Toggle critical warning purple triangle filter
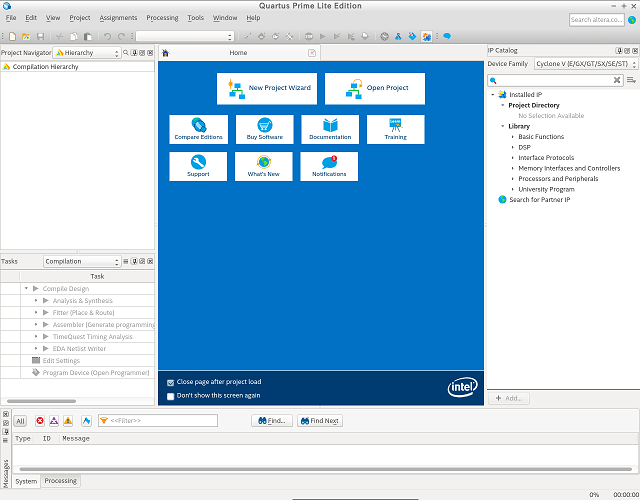This screenshot has width=640, height=500. coord(54,421)
